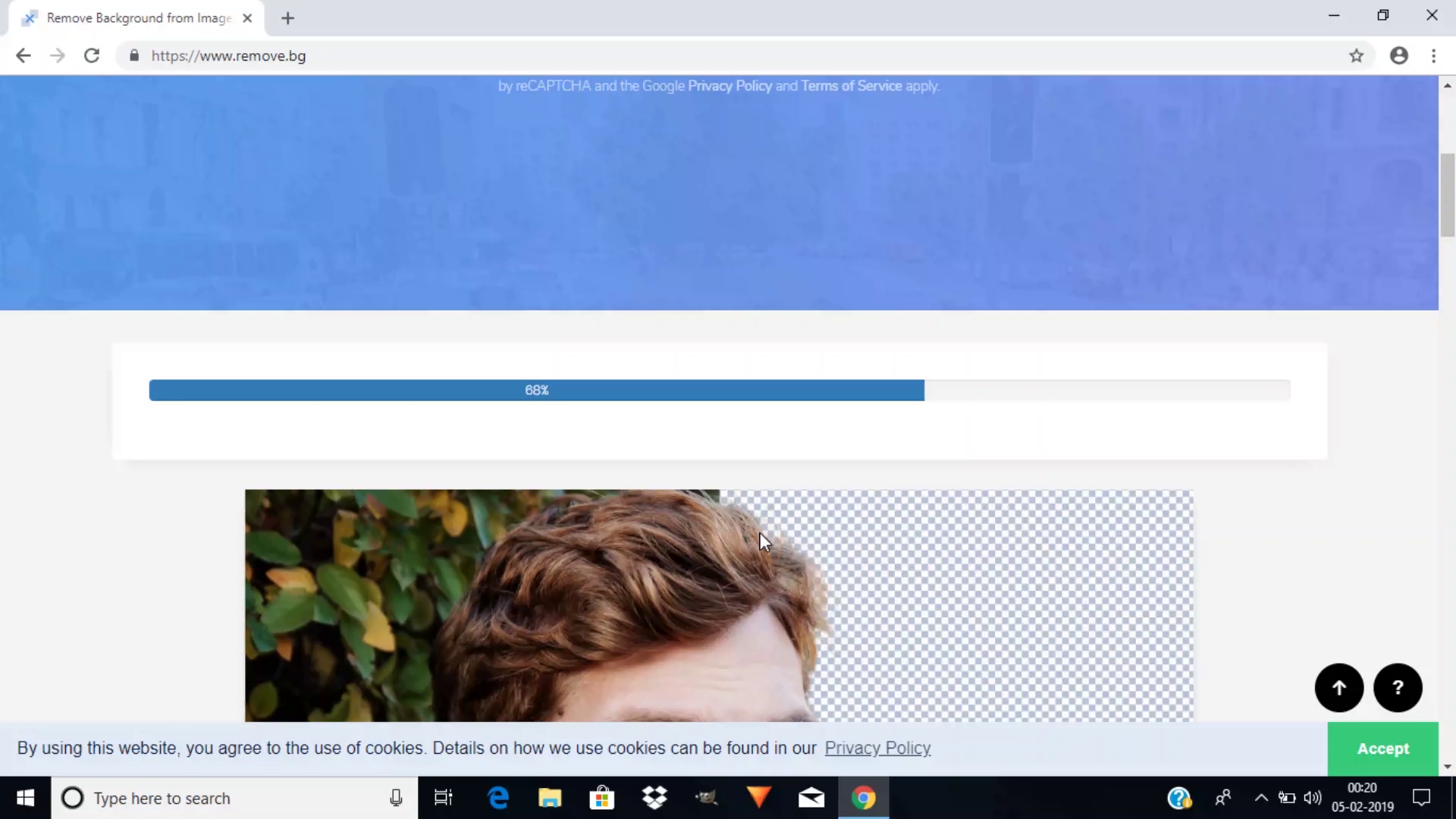Click the Type here to search box
Screen dimensions: 1456x819
click(234, 798)
